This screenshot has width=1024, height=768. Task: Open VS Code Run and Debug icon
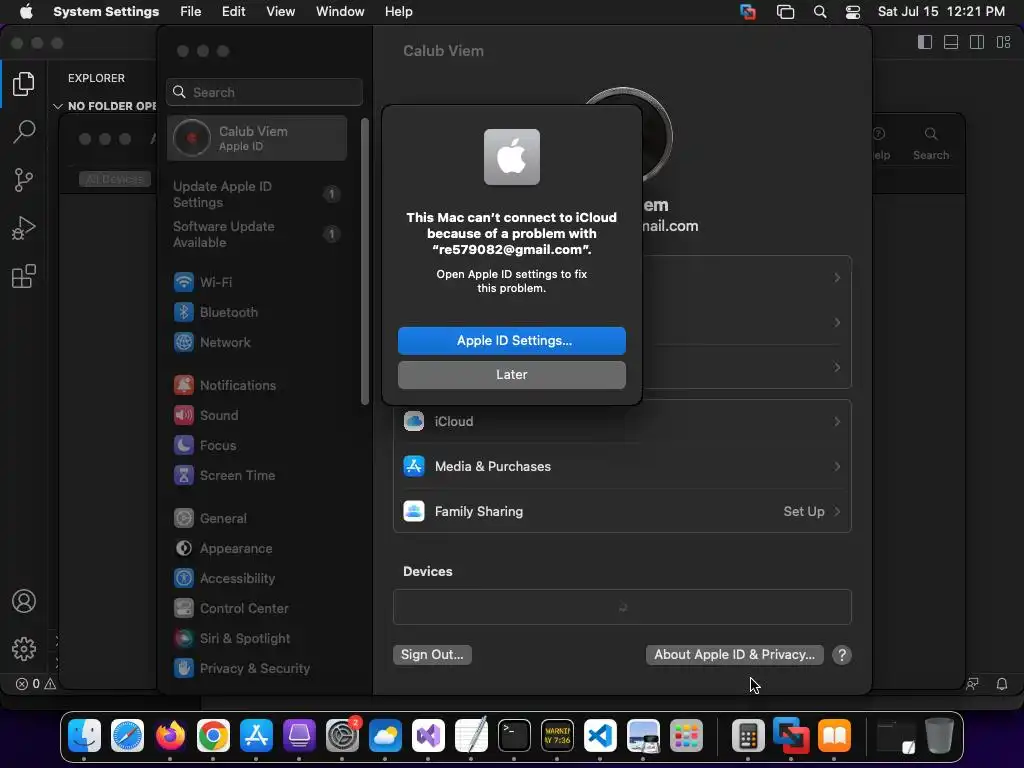coord(24,228)
